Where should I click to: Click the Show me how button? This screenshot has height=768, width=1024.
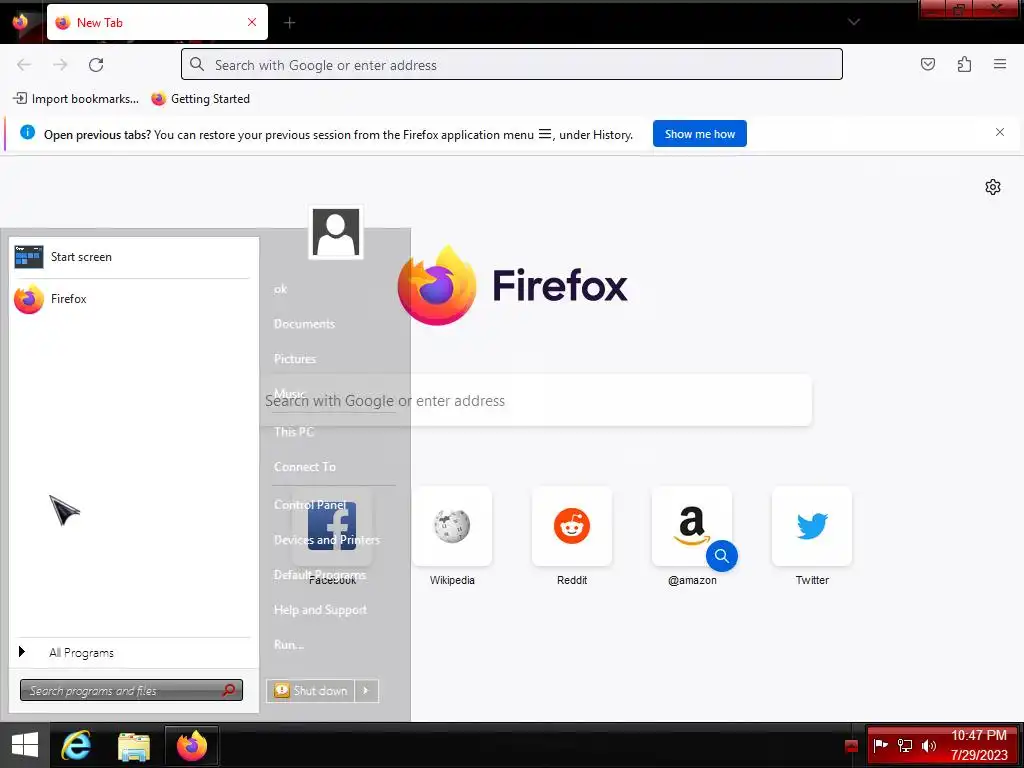tap(699, 134)
